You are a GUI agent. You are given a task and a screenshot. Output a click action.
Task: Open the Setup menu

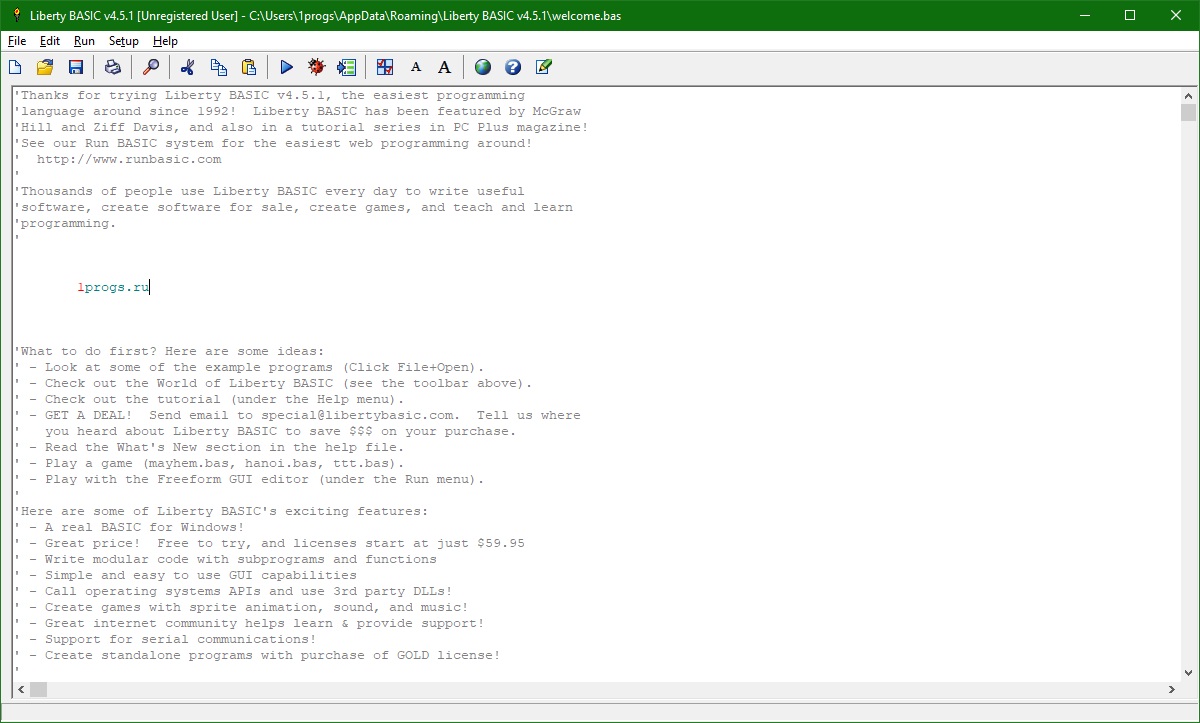tap(124, 41)
